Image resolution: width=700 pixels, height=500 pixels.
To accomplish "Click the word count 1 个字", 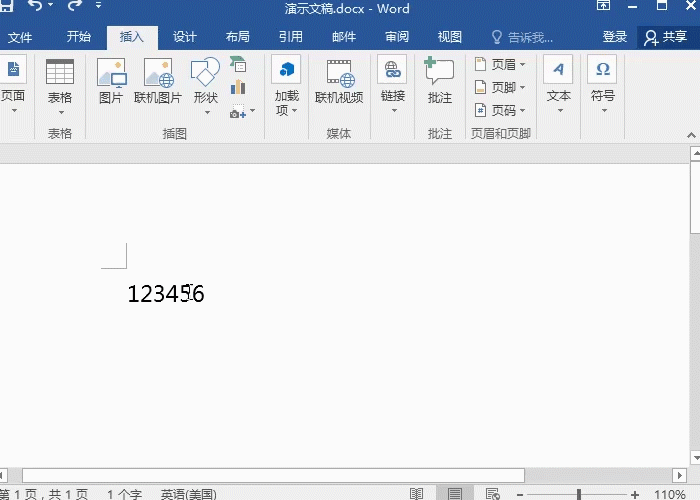I will 125,494.
